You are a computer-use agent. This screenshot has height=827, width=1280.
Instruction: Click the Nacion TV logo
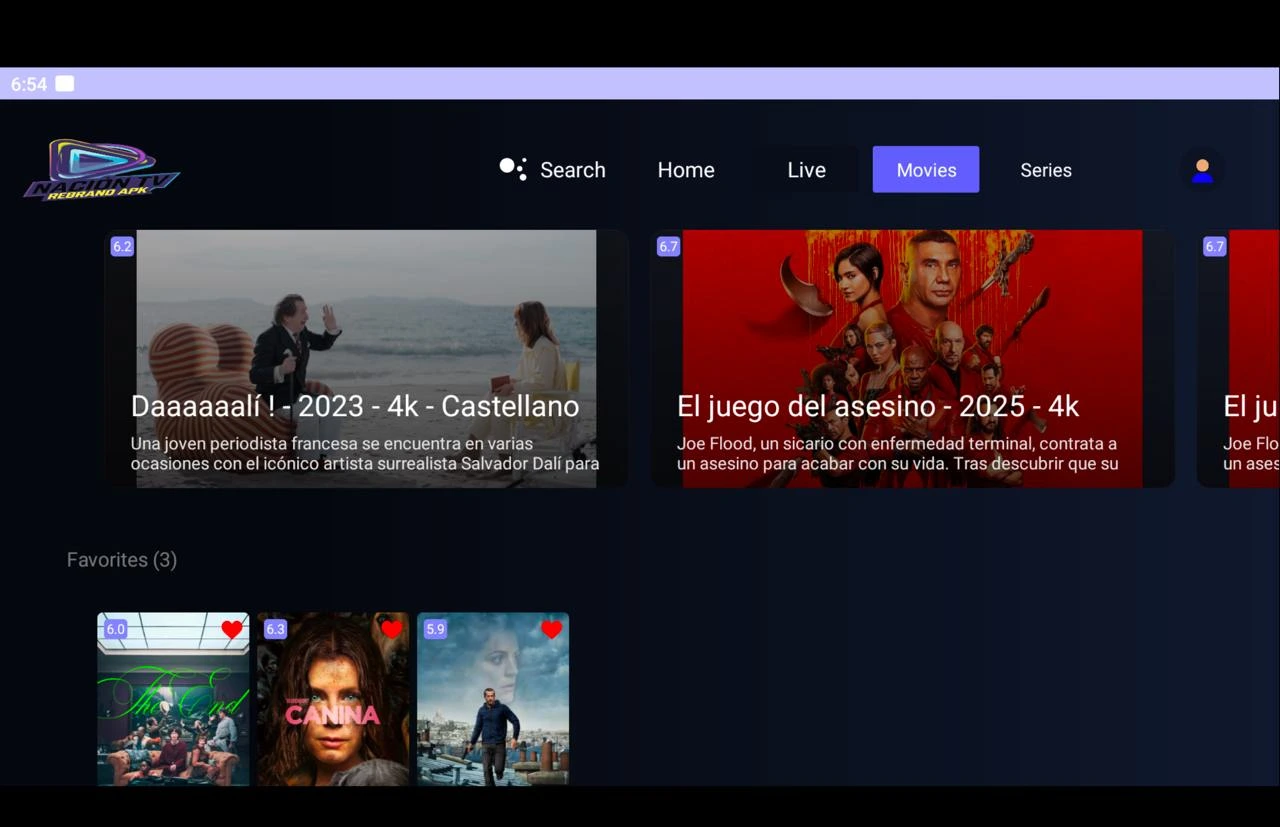tap(102, 169)
